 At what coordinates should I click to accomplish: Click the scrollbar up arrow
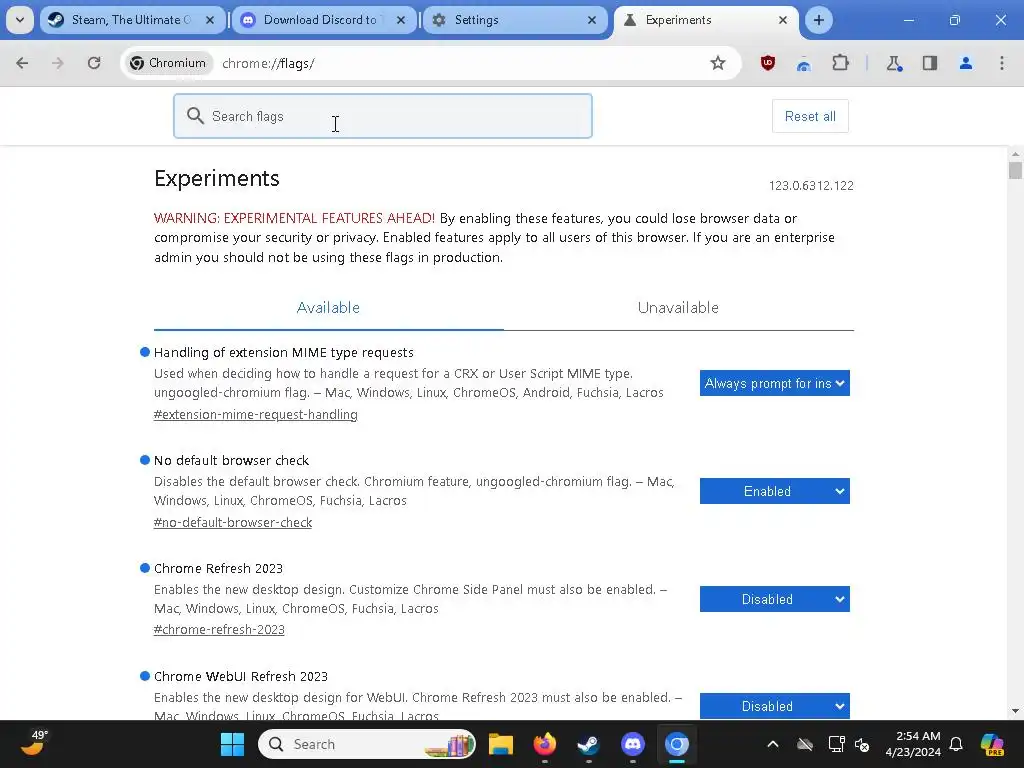point(1015,154)
